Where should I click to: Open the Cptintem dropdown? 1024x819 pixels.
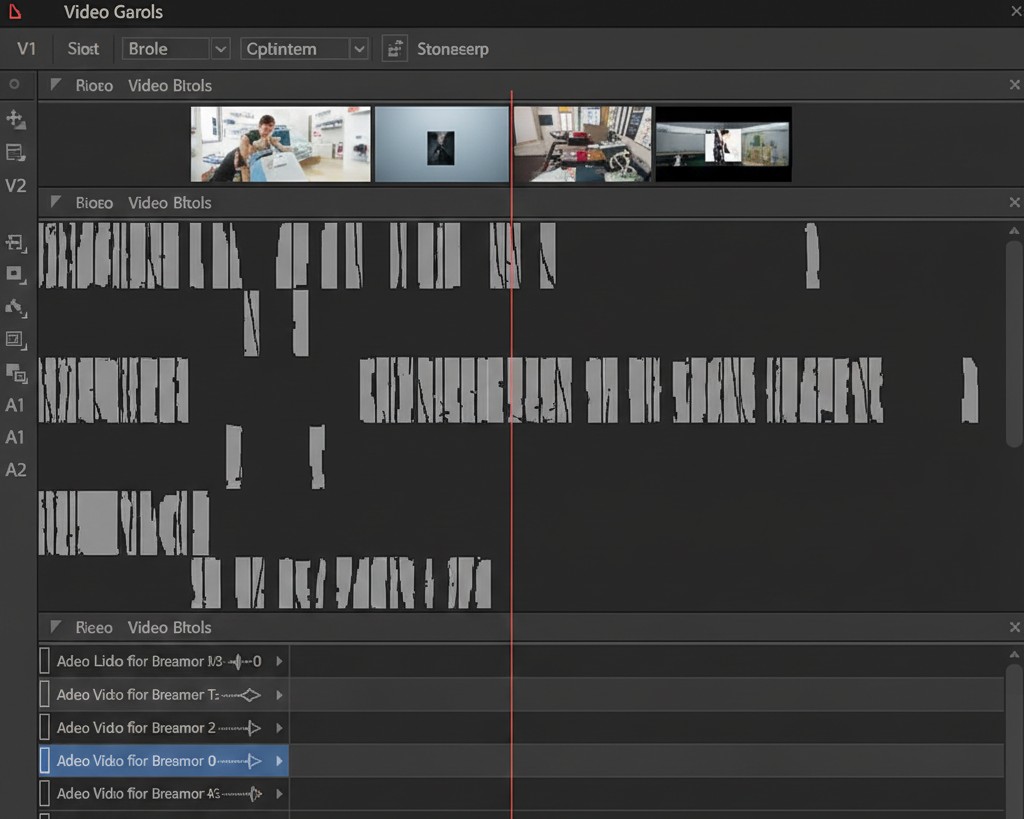pyautogui.click(x=359, y=49)
